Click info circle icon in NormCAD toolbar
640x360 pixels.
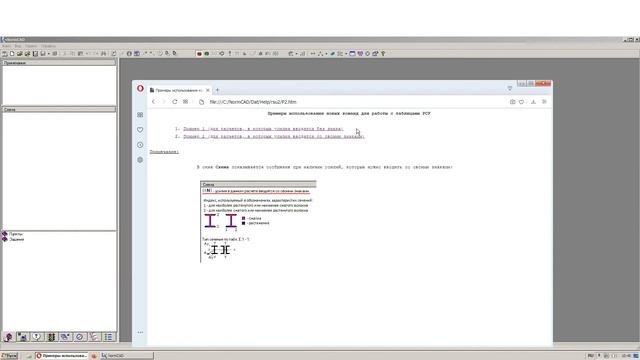pyautogui.click(x=129, y=53)
